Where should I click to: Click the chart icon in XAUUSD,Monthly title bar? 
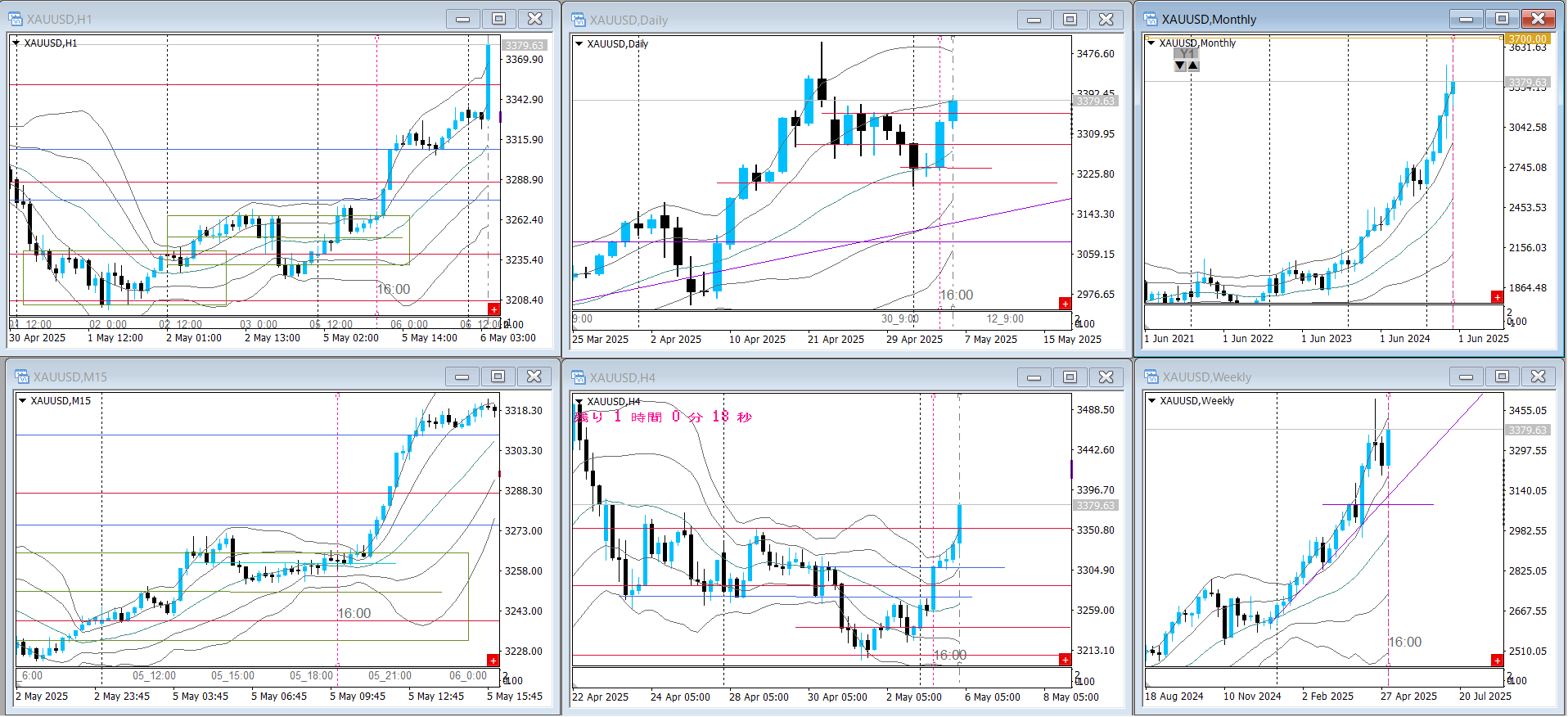click(1151, 19)
